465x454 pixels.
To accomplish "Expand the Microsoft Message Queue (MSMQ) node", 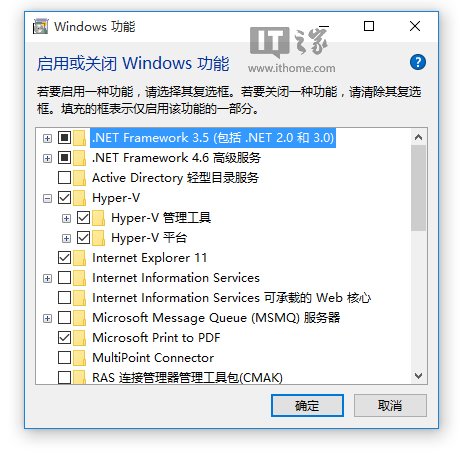I will pyautogui.click(x=47, y=318).
